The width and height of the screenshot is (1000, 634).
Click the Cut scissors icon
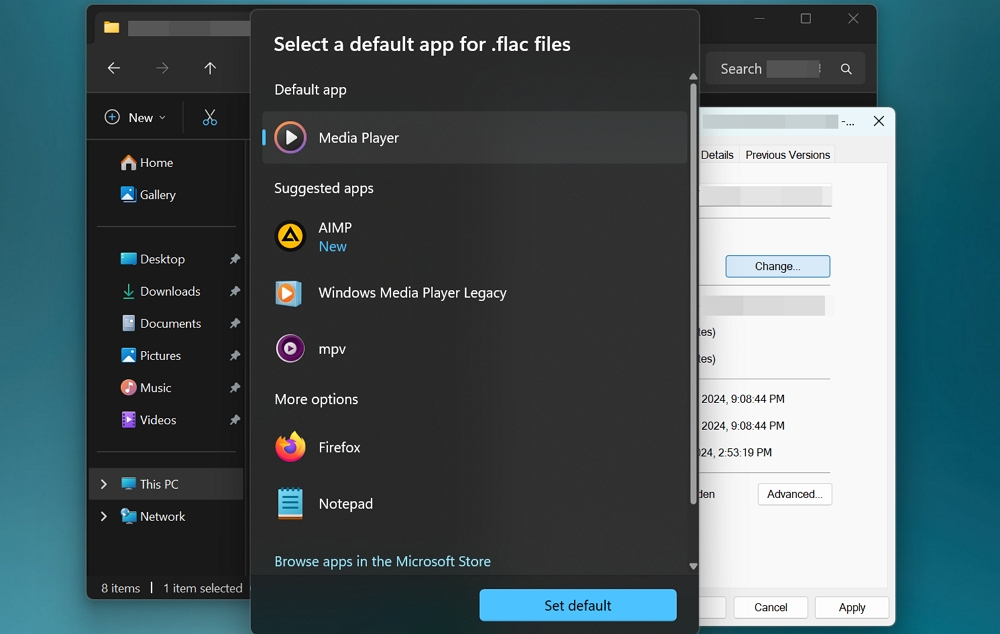(210, 117)
